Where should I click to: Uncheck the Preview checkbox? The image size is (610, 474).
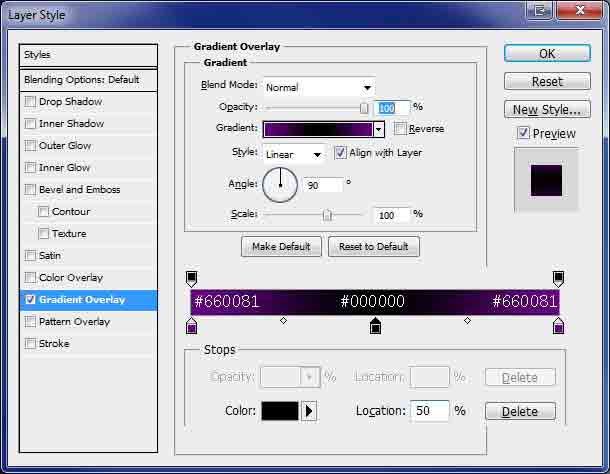coord(523,133)
